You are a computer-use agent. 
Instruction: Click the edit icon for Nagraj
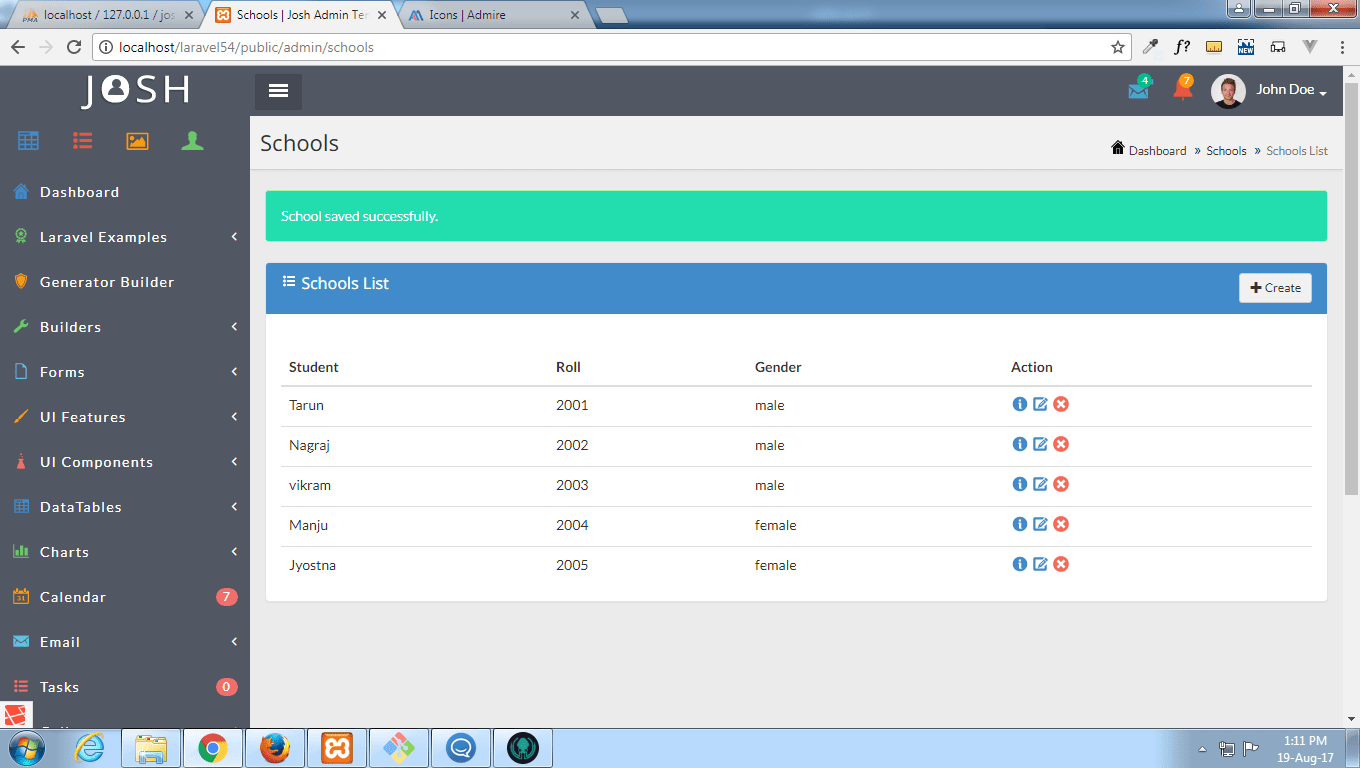click(1040, 444)
